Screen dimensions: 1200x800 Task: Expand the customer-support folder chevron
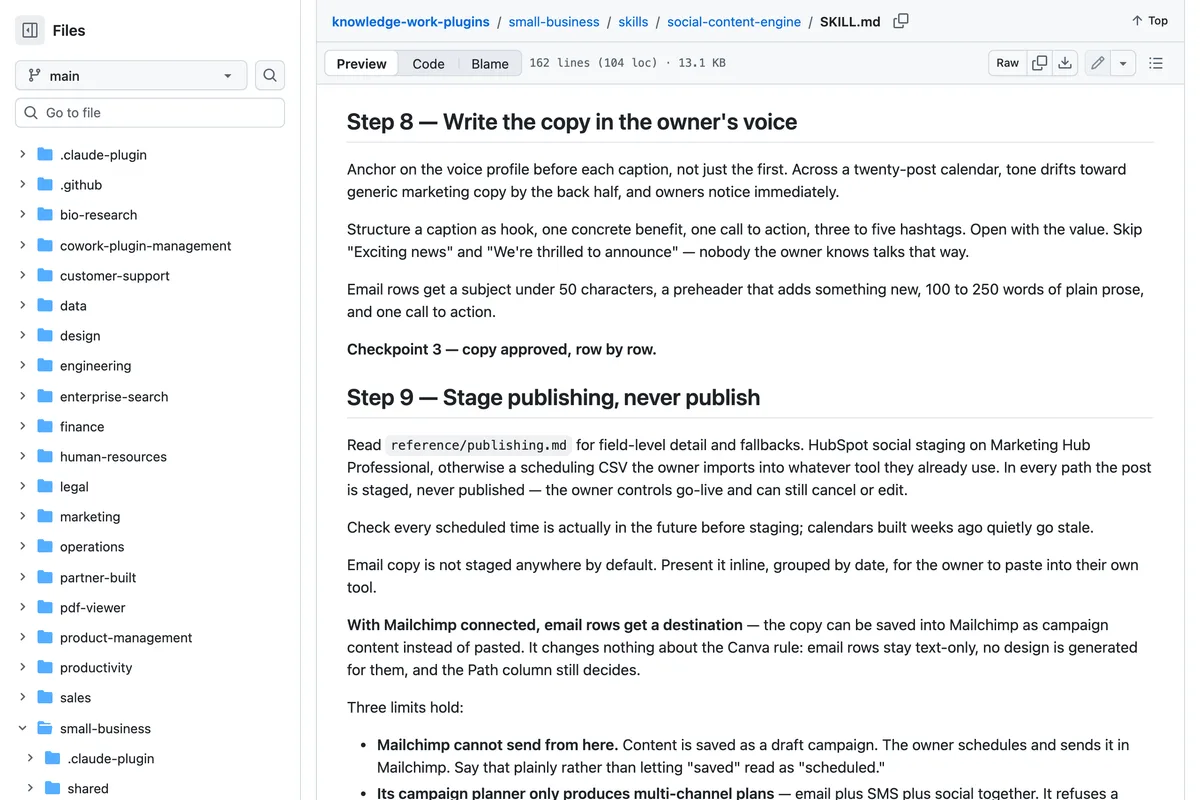tap(22, 275)
